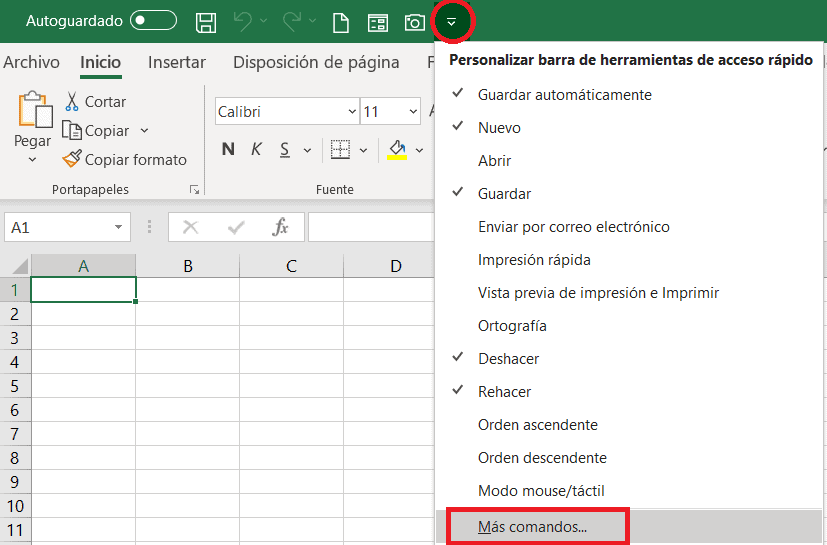Open the Archivo tab
Screen dimensions: 827x545
31,62
